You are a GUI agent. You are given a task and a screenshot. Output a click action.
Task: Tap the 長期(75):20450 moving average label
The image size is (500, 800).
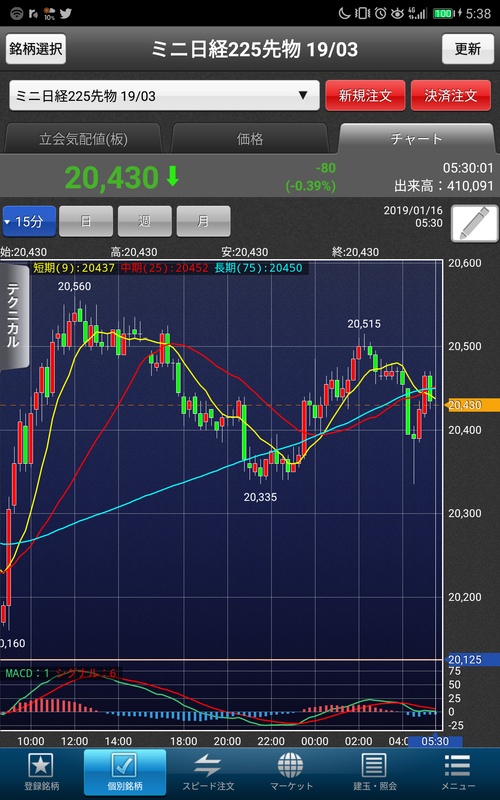(x=258, y=268)
